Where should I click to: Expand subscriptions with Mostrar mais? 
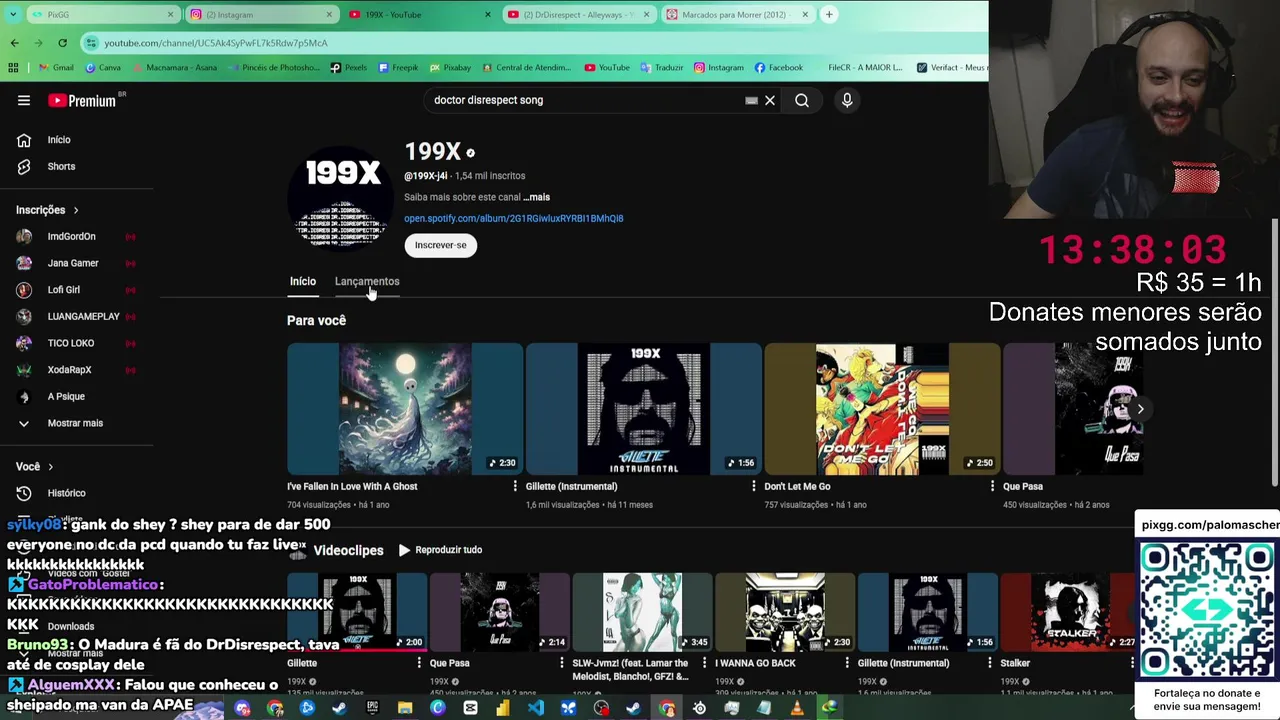point(77,423)
